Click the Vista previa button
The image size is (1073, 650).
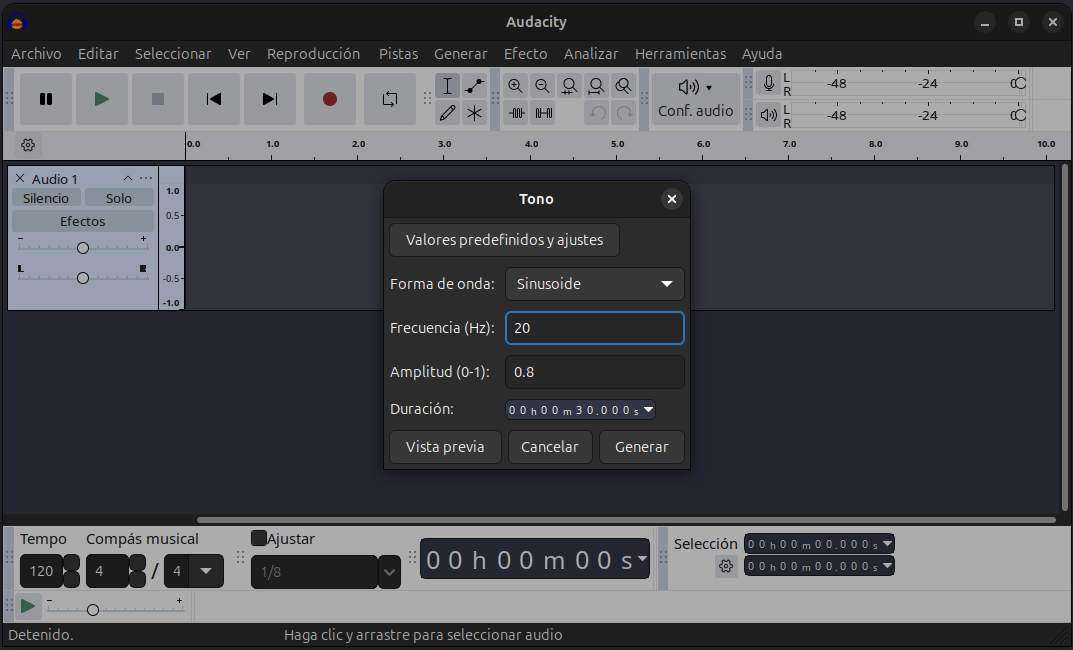tap(445, 447)
